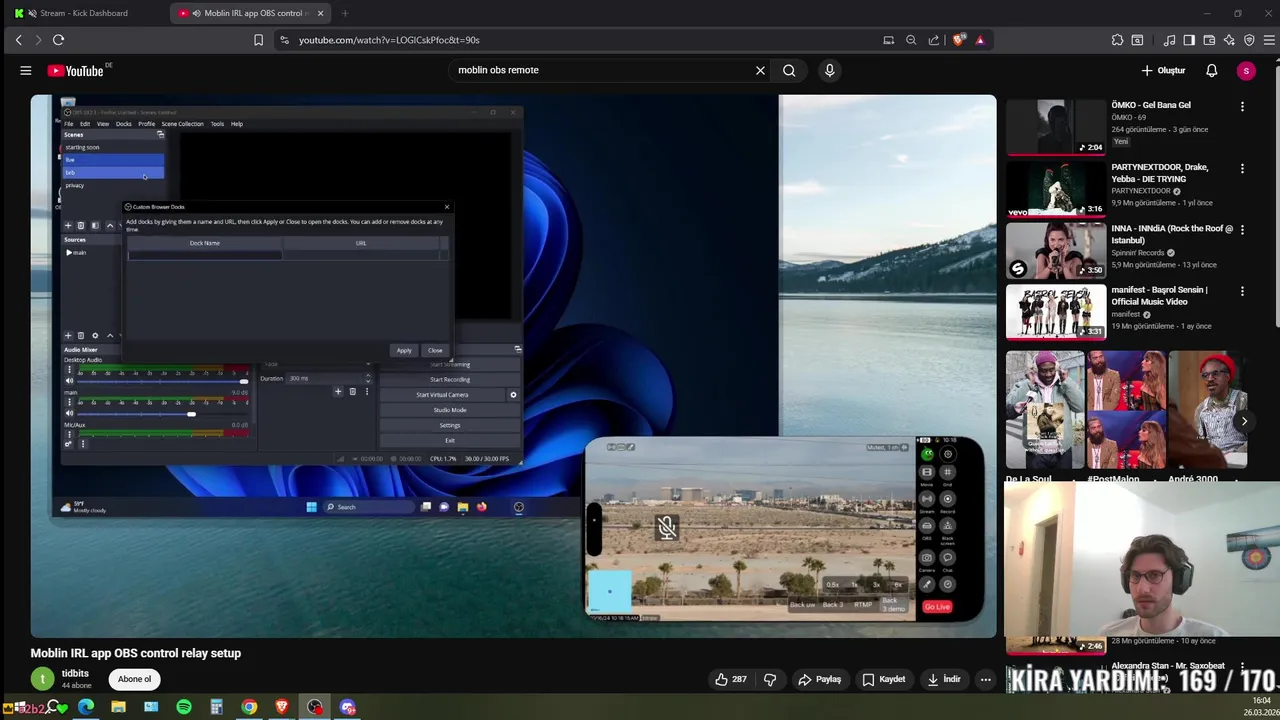Open the De La Soul Shorts thumbnail
Viewport: 1280px width, 720px height.
pyautogui.click(x=1045, y=410)
